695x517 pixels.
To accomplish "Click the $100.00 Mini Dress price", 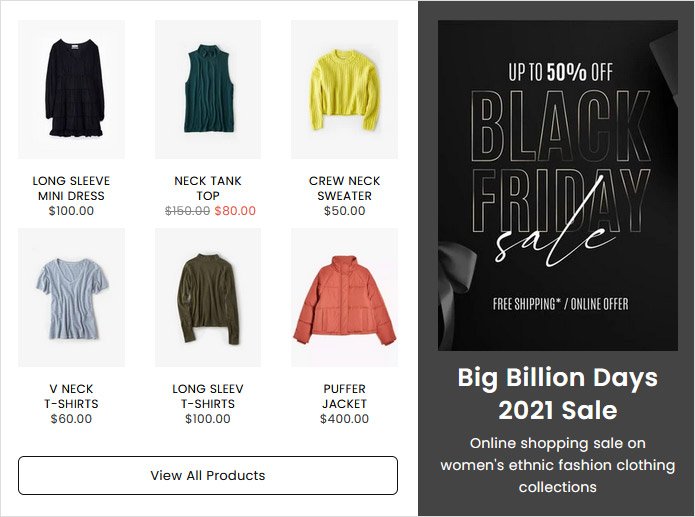I will point(71,211).
